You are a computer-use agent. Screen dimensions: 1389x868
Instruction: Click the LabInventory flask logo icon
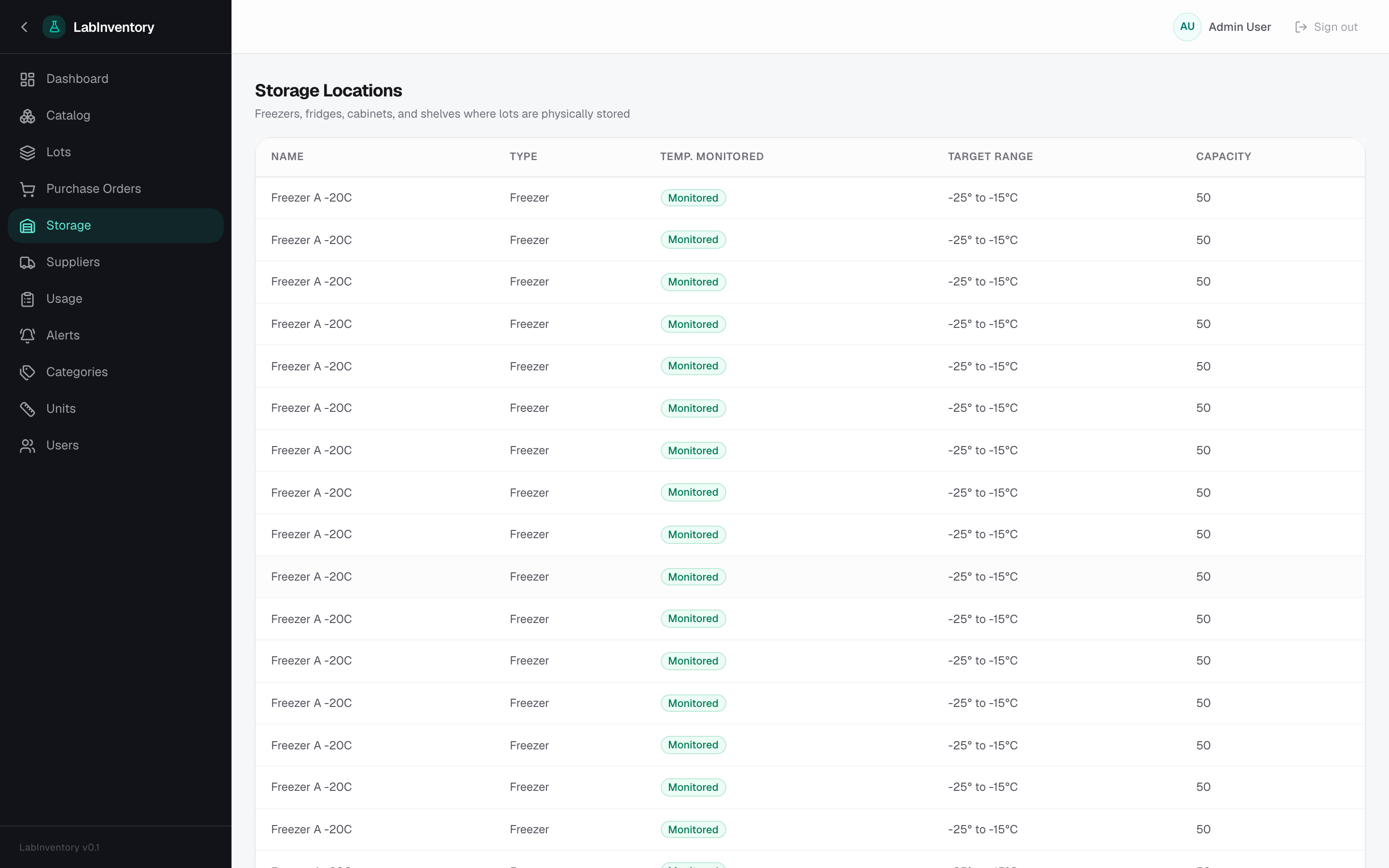point(54,27)
